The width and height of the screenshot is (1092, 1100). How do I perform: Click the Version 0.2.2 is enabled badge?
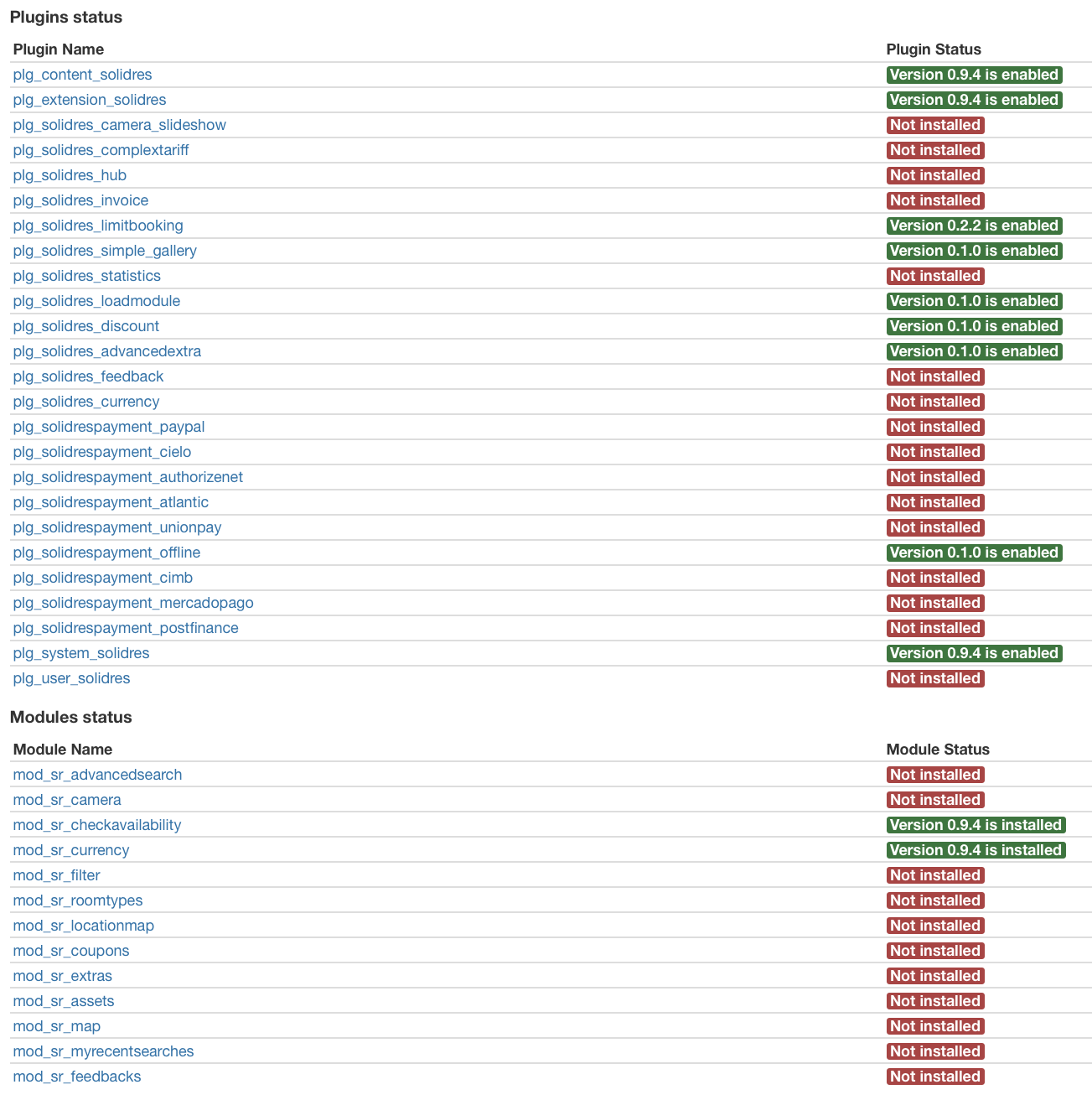coord(974,226)
